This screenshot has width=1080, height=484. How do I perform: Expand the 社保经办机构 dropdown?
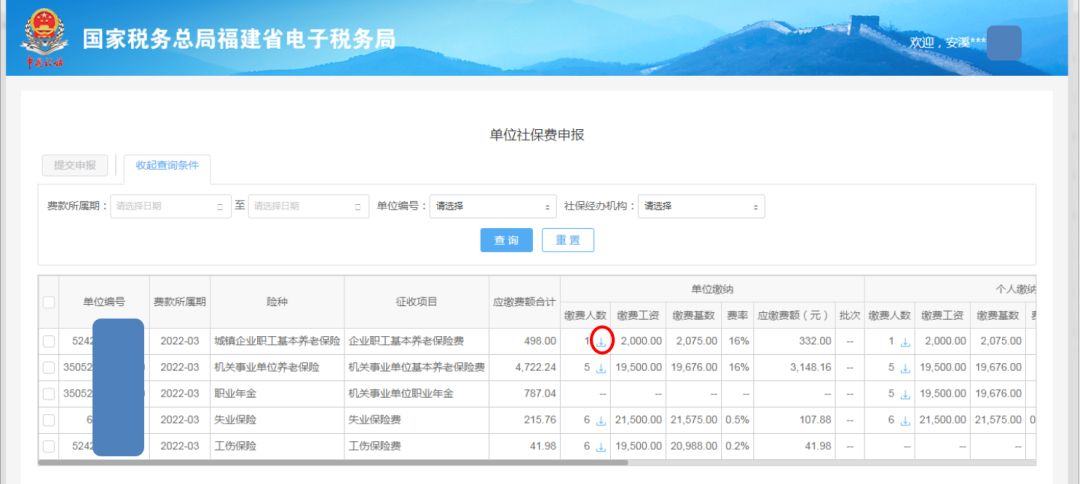point(701,206)
